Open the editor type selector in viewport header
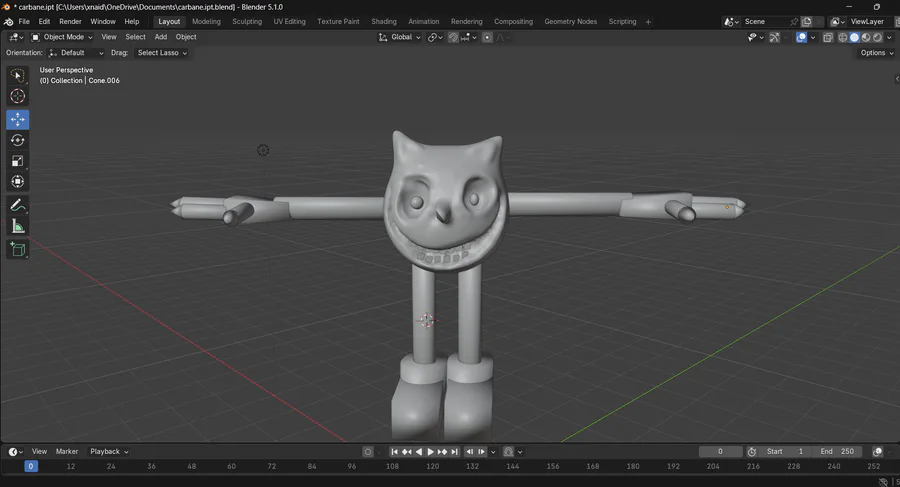 point(16,37)
